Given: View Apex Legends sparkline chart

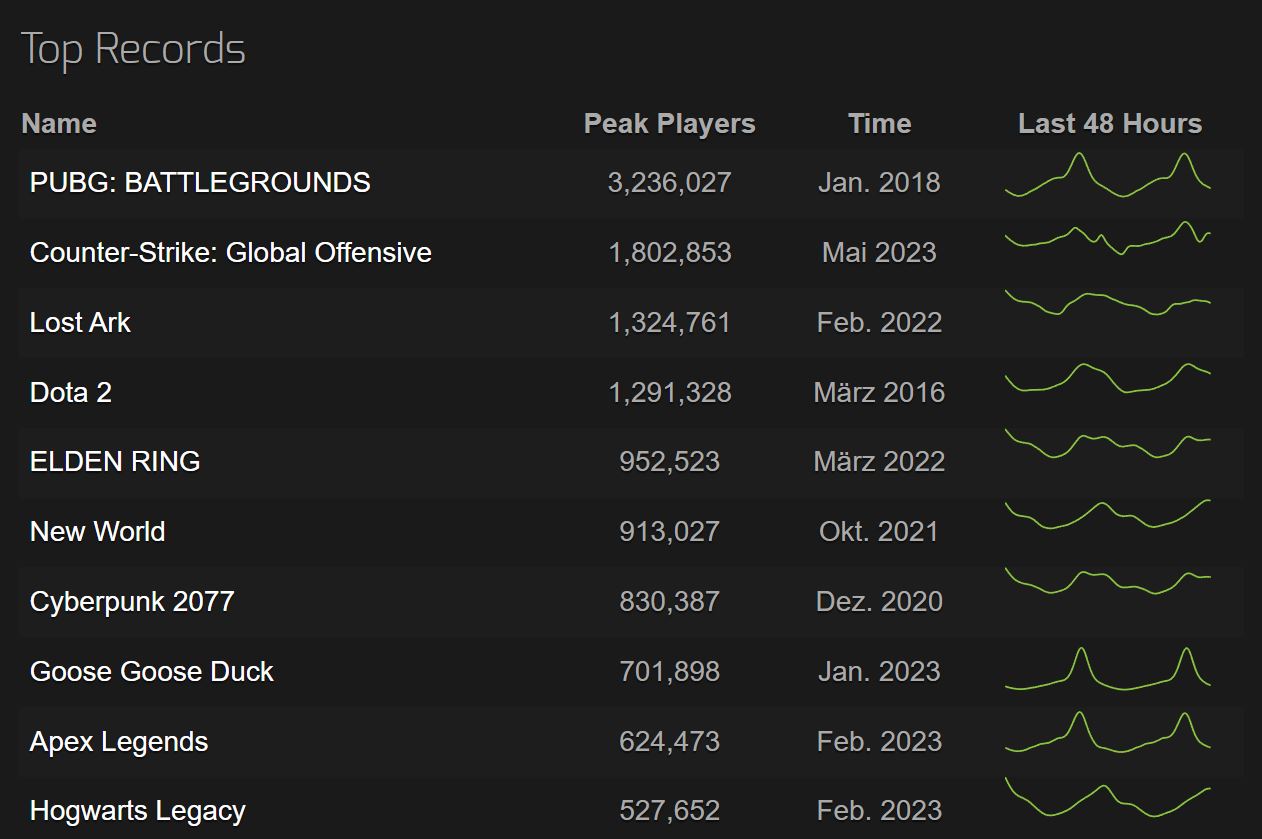Looking at the screenshot, I should (1108, 733).
